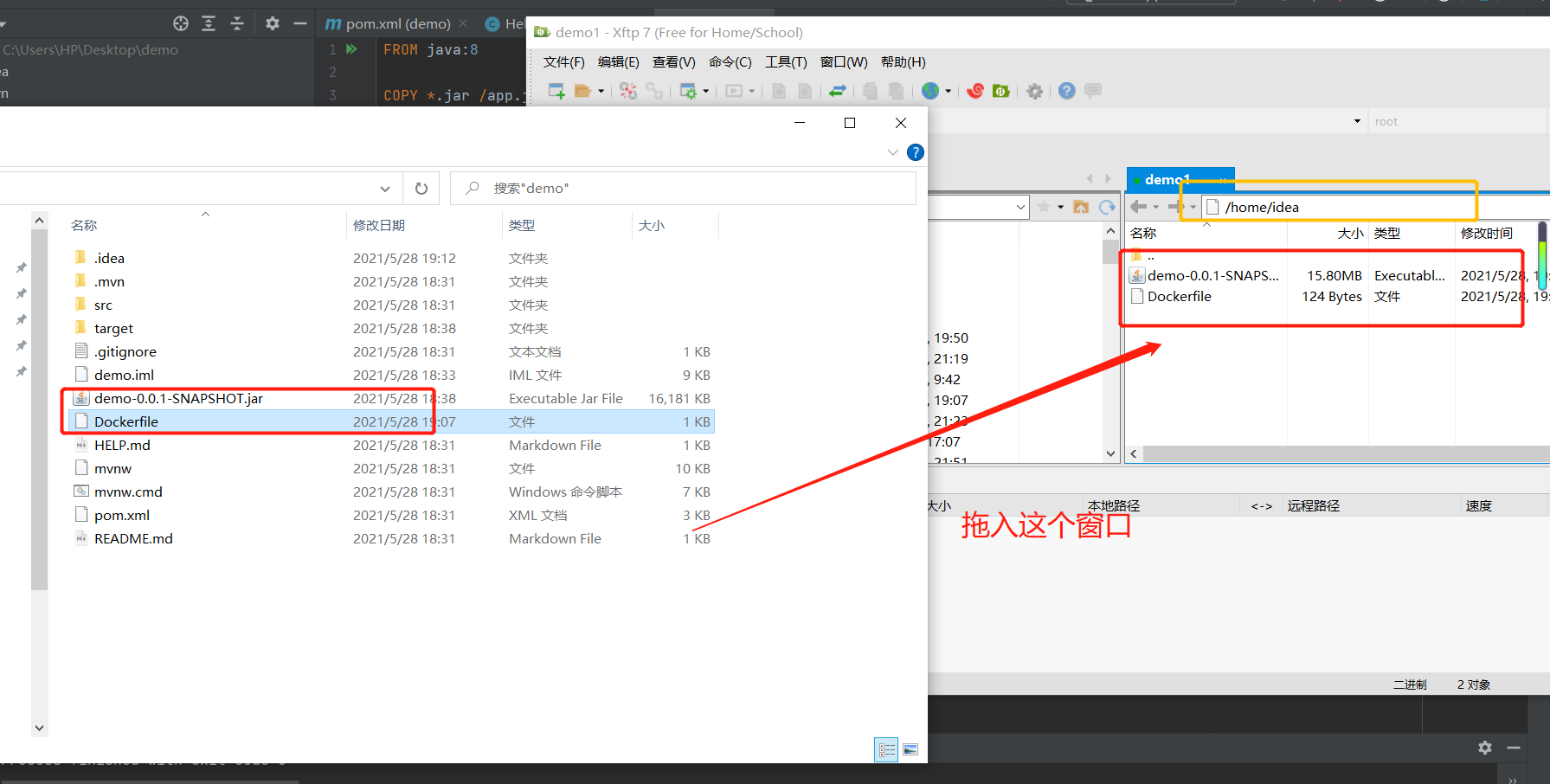
Task: Click the Explorer search "demo" box
Action: coord(683,188)
